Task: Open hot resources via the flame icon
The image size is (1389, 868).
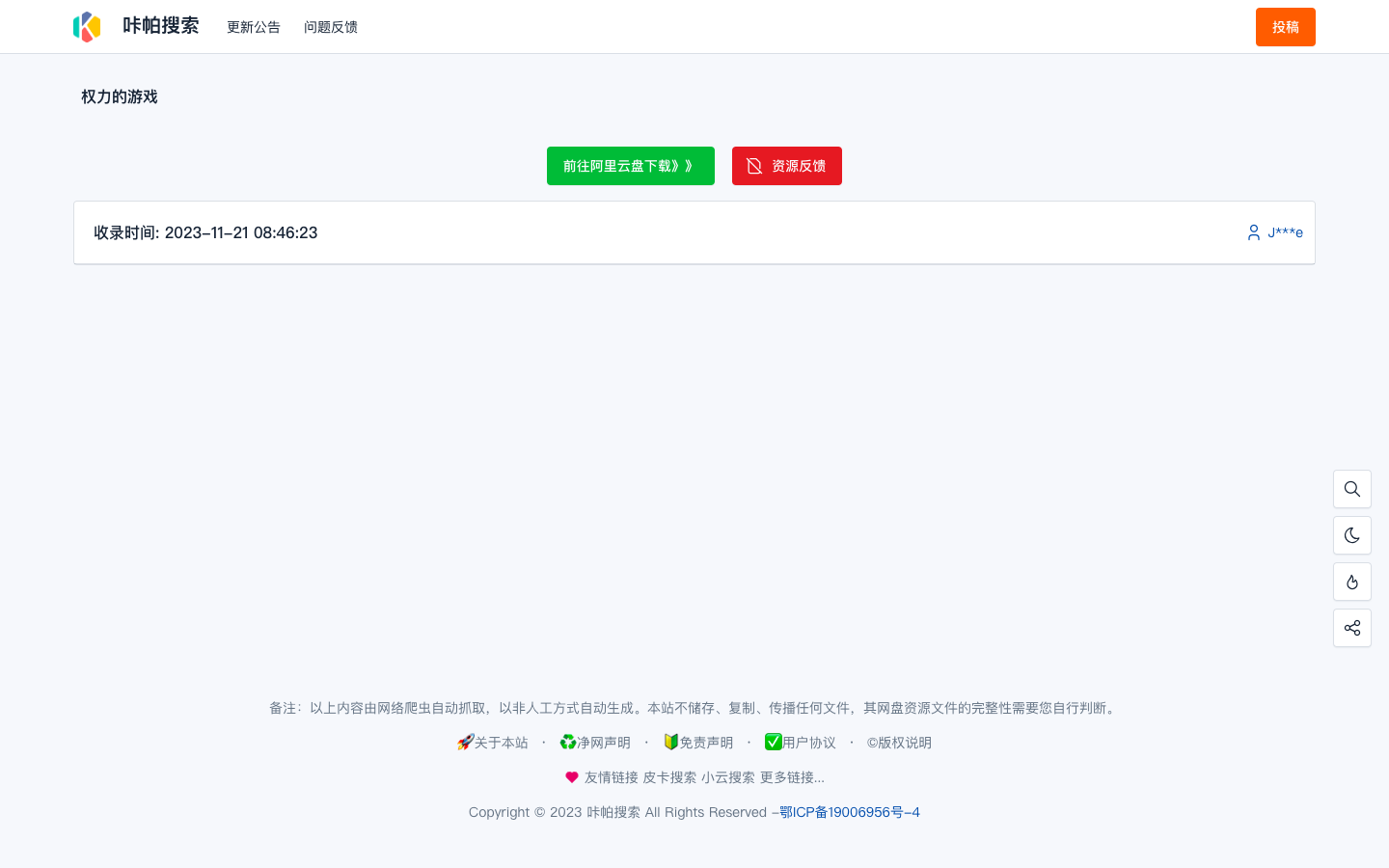Action: [1352, 582]
